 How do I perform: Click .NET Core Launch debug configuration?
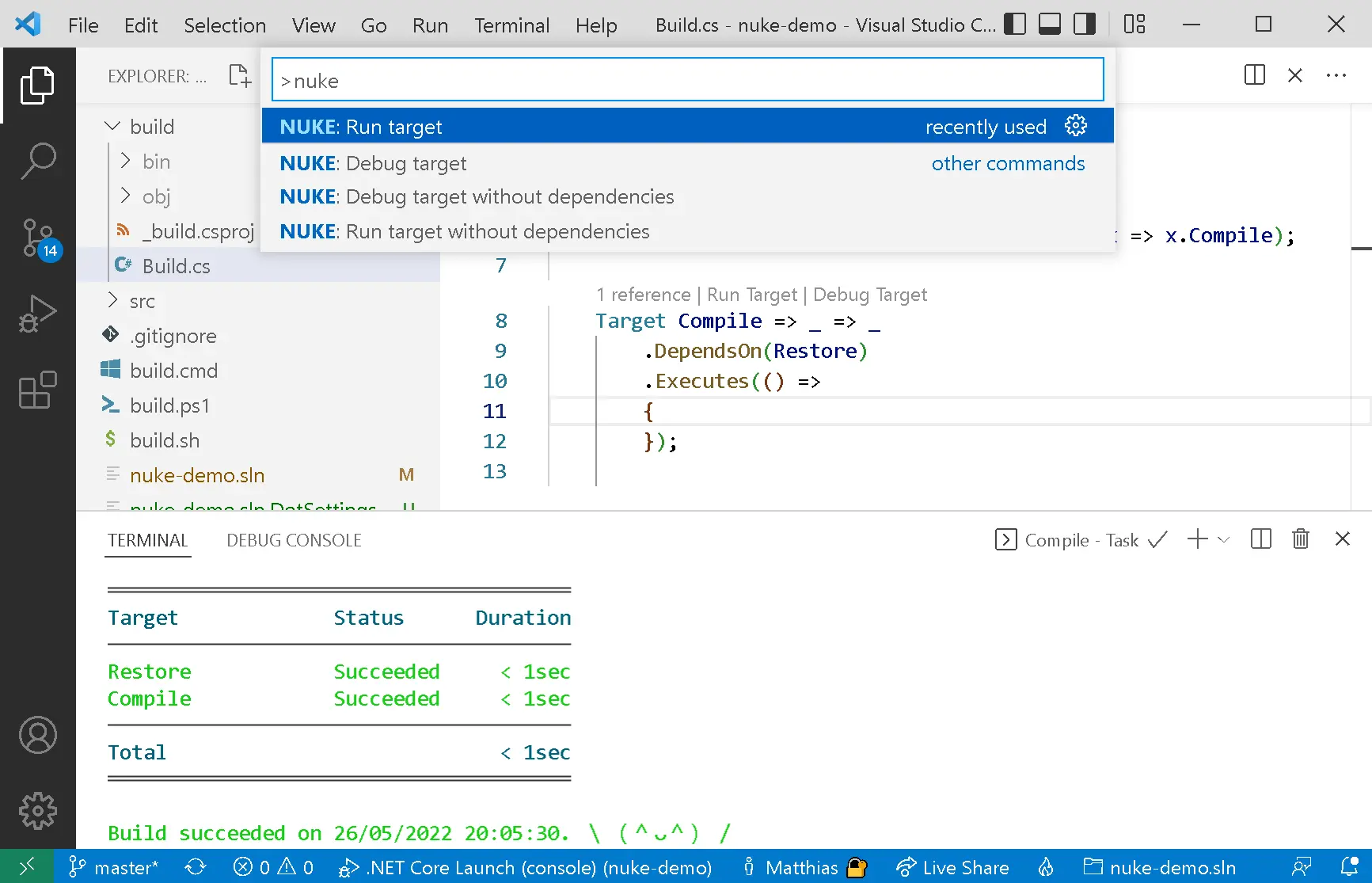coord(526,867)
